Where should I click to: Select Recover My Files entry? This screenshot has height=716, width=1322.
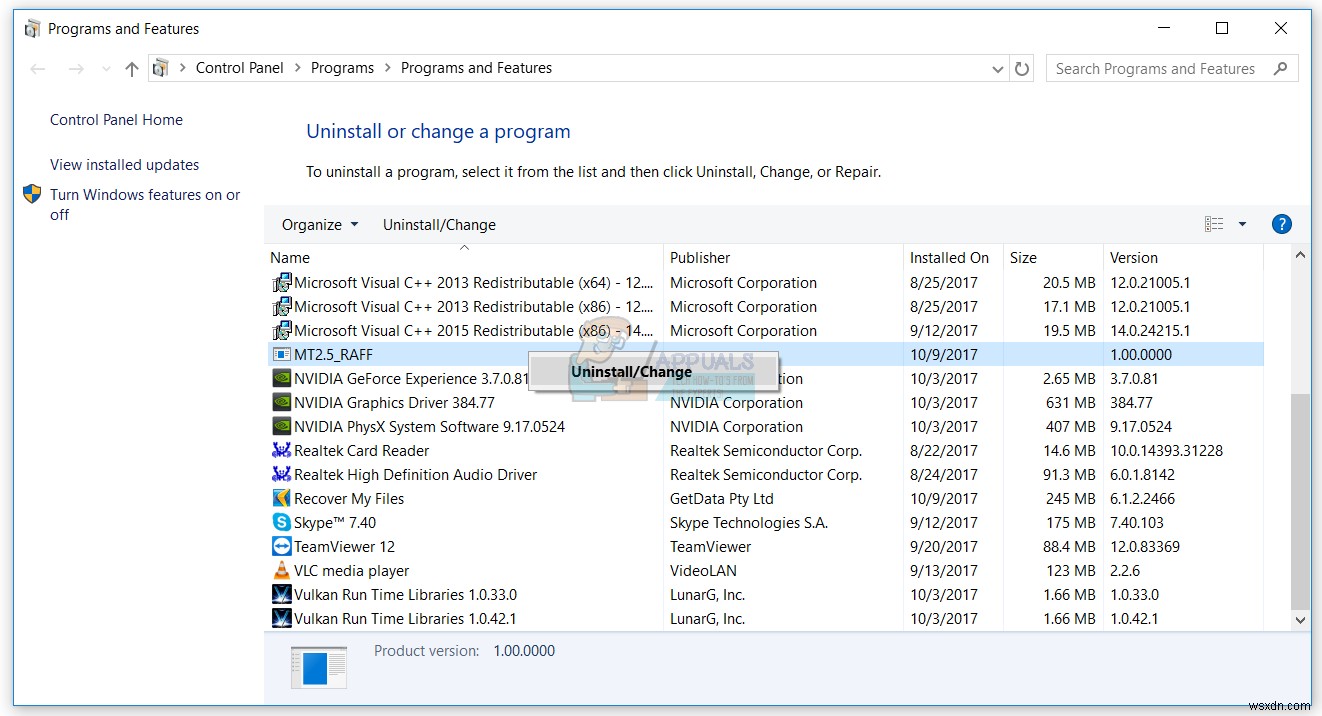click(349, 499)
